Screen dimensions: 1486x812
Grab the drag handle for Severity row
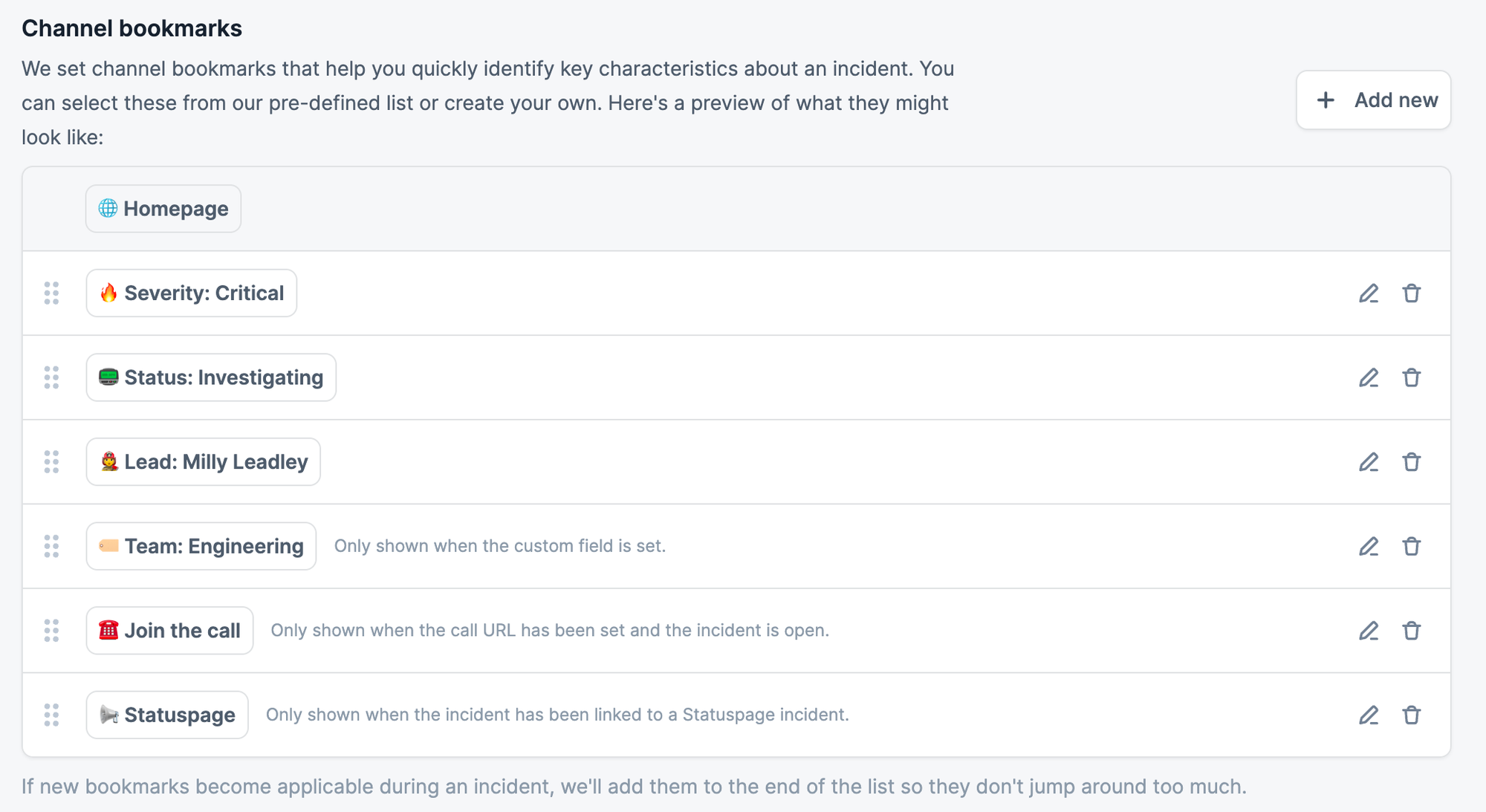click(51, 293)
